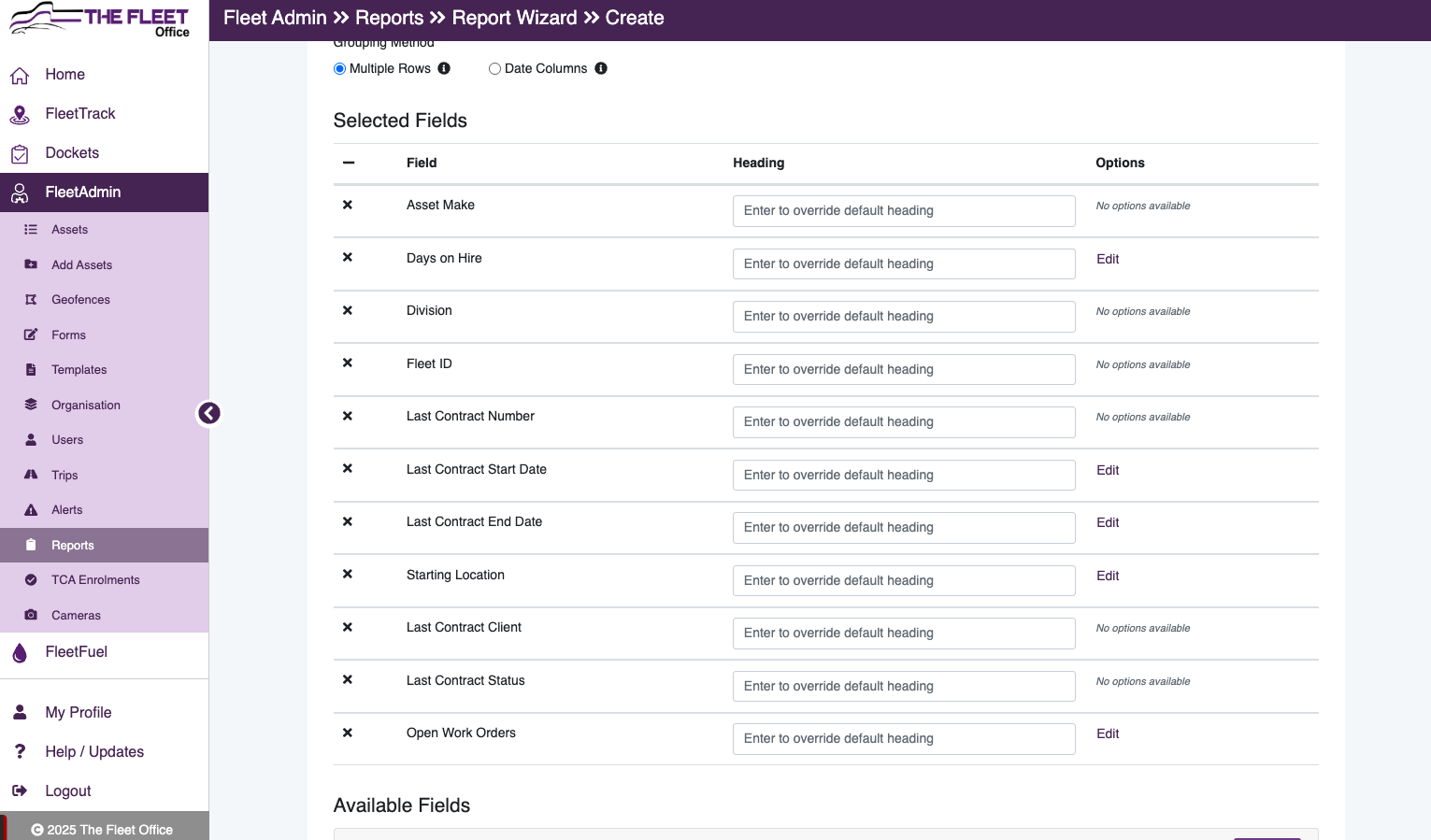The width and height of the screenshot is (1431, 840).
Task: Remove the Open Work Orders field
Action: tap(348, 733)
